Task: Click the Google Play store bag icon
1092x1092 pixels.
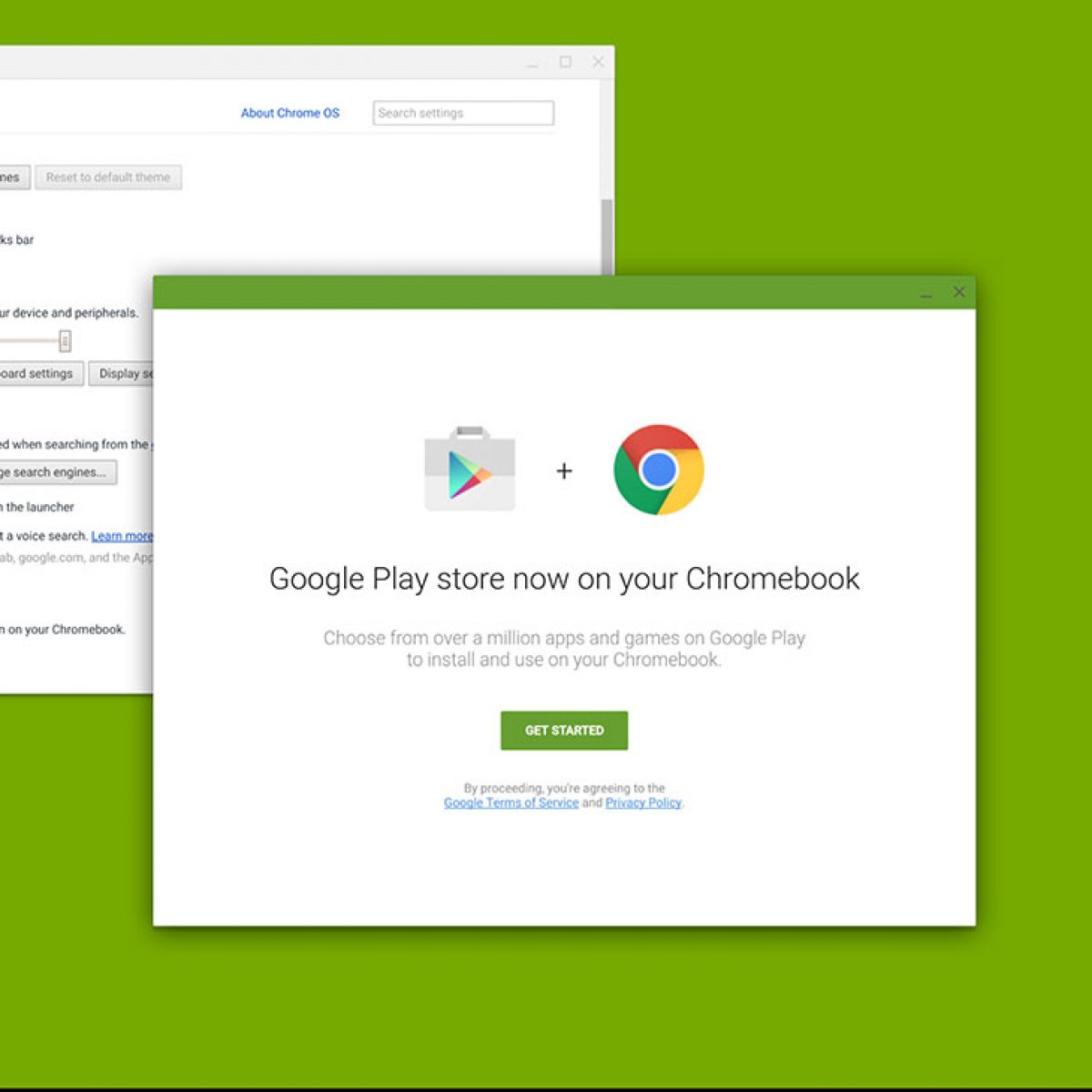Action: 470,470
